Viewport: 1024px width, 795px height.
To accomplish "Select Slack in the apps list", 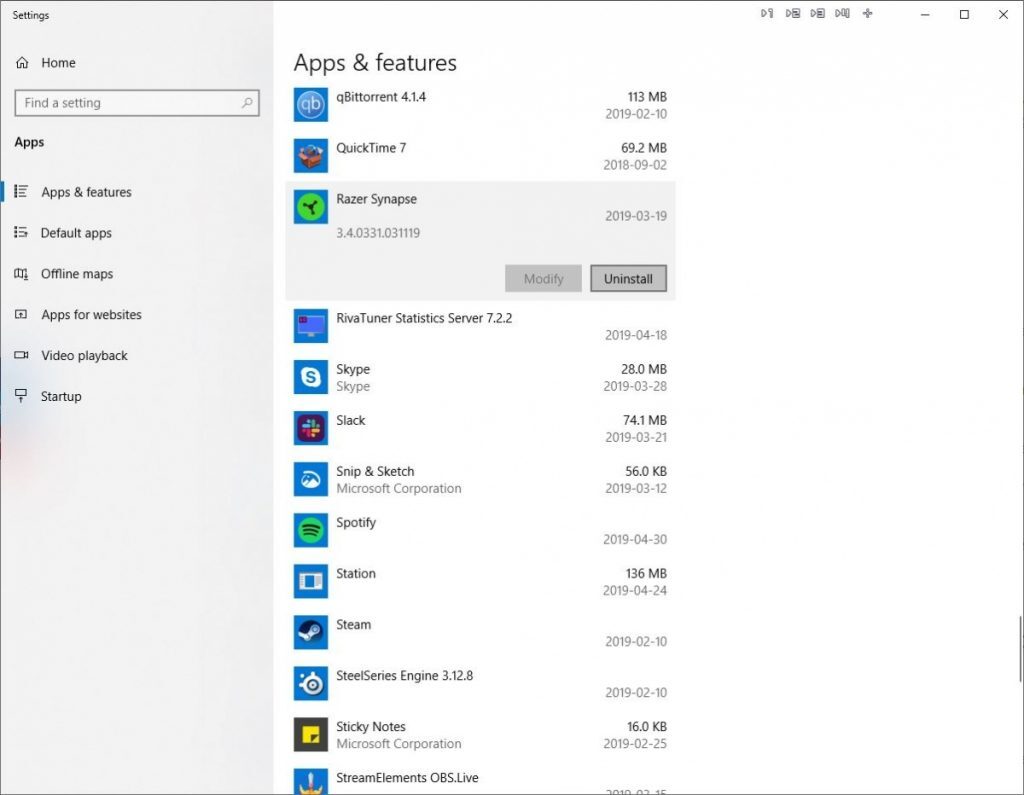I will click(x=351, y=420).
